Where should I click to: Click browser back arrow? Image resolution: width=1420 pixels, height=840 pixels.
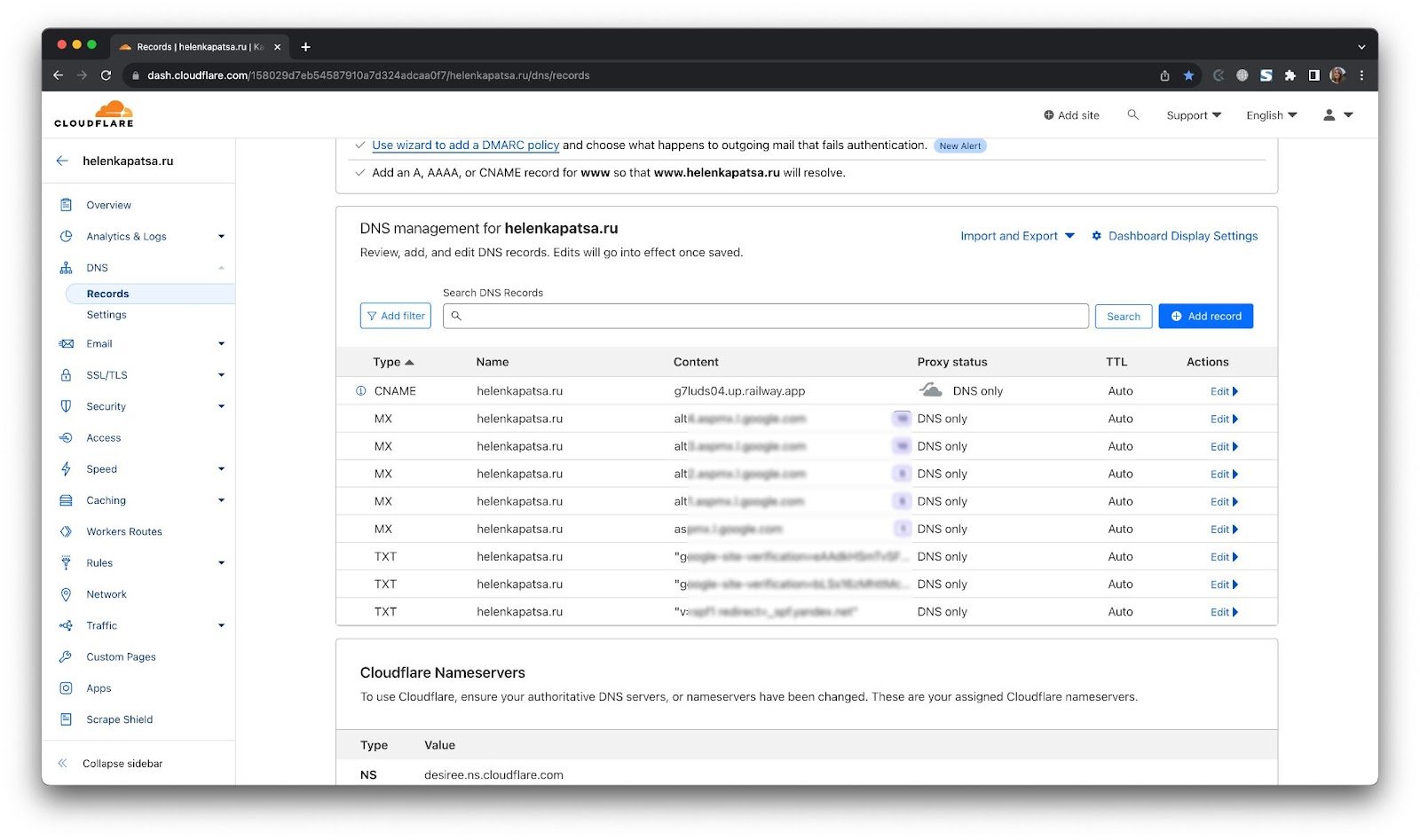tap(58, 75)
